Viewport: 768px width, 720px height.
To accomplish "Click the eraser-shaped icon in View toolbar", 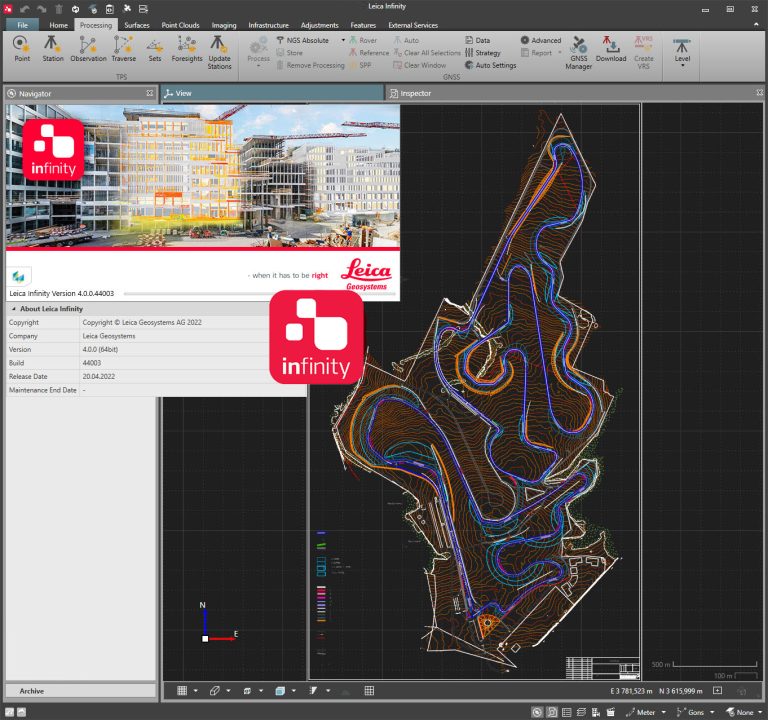I will [215, 691].
